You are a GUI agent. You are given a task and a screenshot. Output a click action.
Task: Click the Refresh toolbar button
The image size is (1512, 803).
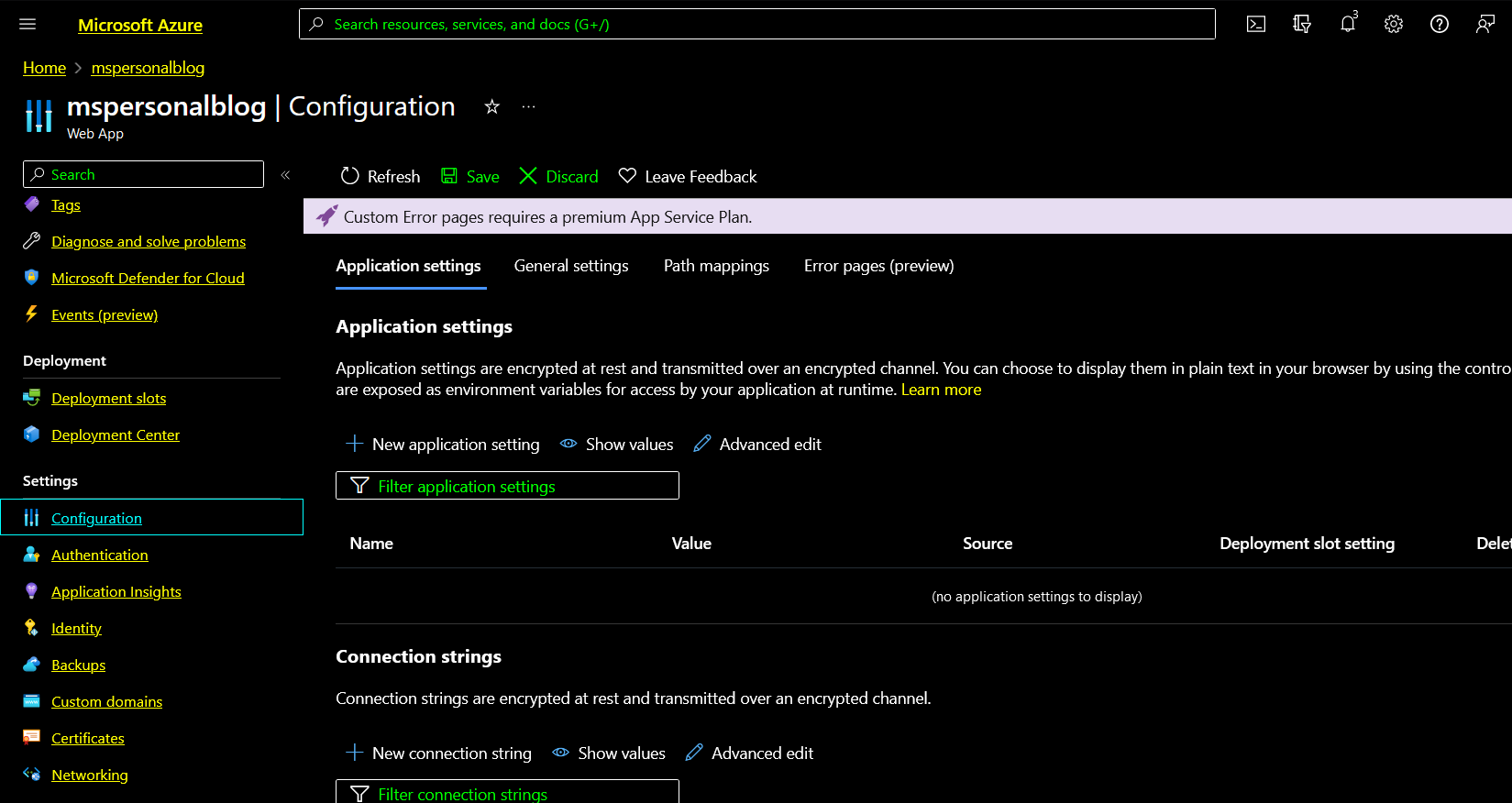[380, 176]
